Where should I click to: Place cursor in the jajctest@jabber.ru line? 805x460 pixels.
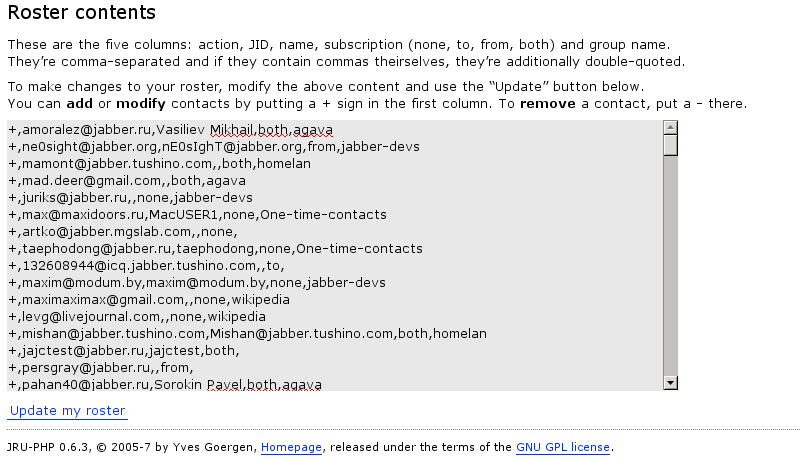click(124, 350)
